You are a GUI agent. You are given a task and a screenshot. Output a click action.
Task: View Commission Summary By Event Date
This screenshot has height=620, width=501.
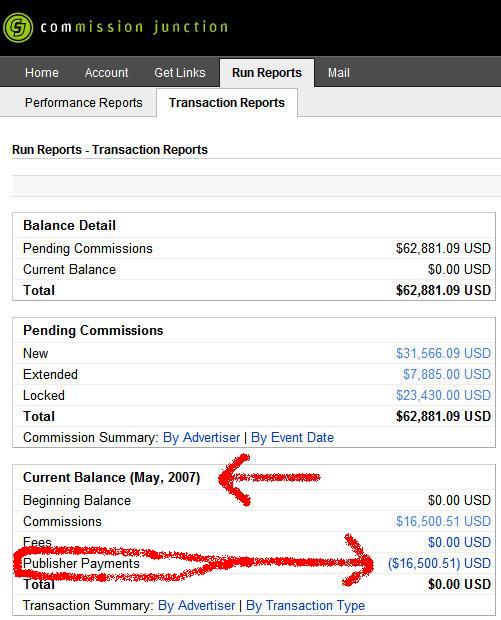click(x=292, y=437)
